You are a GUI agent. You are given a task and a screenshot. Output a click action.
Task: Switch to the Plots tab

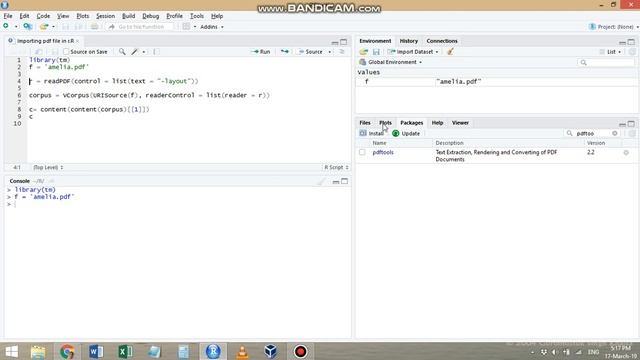click(x=385, y=122)
